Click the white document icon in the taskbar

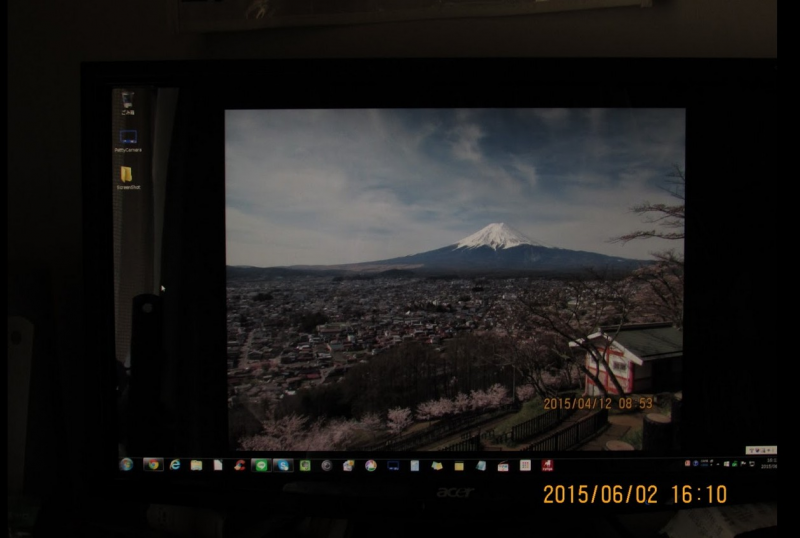pyautogui.click(x=217, y=465)
